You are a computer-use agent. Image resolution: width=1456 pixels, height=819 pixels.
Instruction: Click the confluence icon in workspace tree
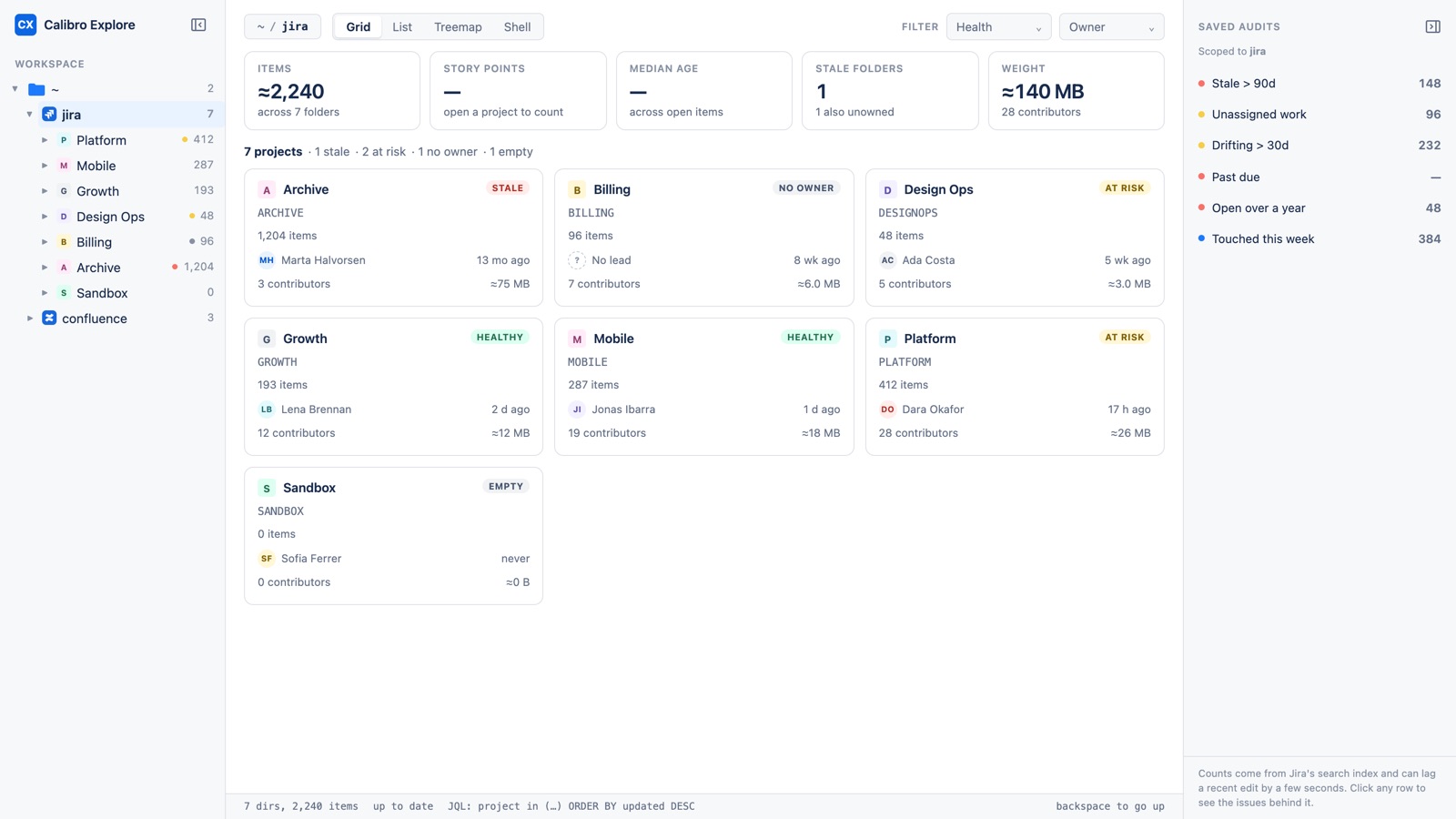click(x=49, y=318)
